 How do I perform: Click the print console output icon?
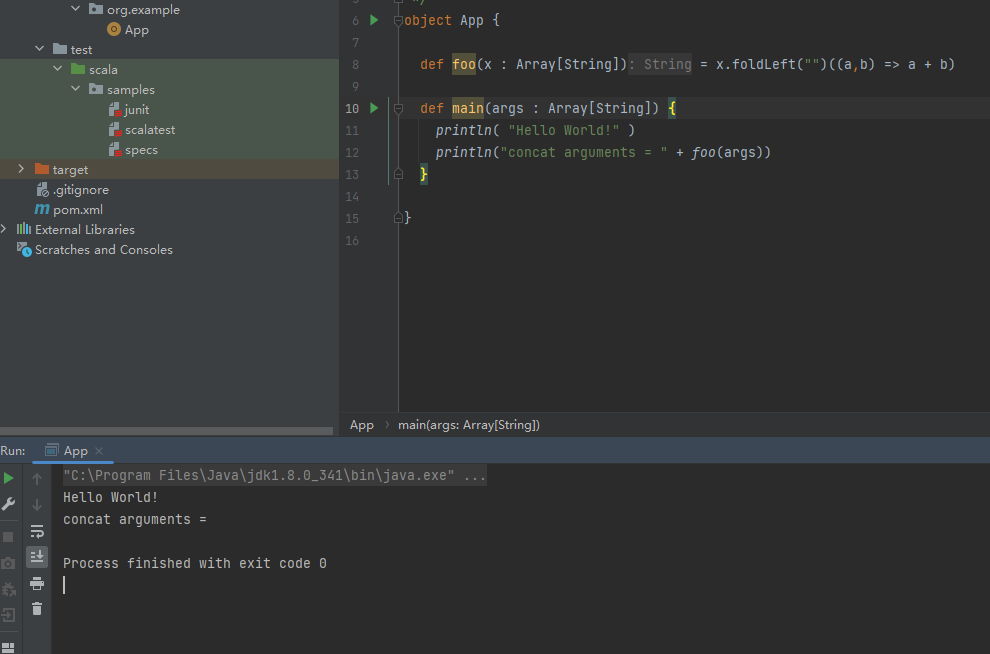pos(37,583)
